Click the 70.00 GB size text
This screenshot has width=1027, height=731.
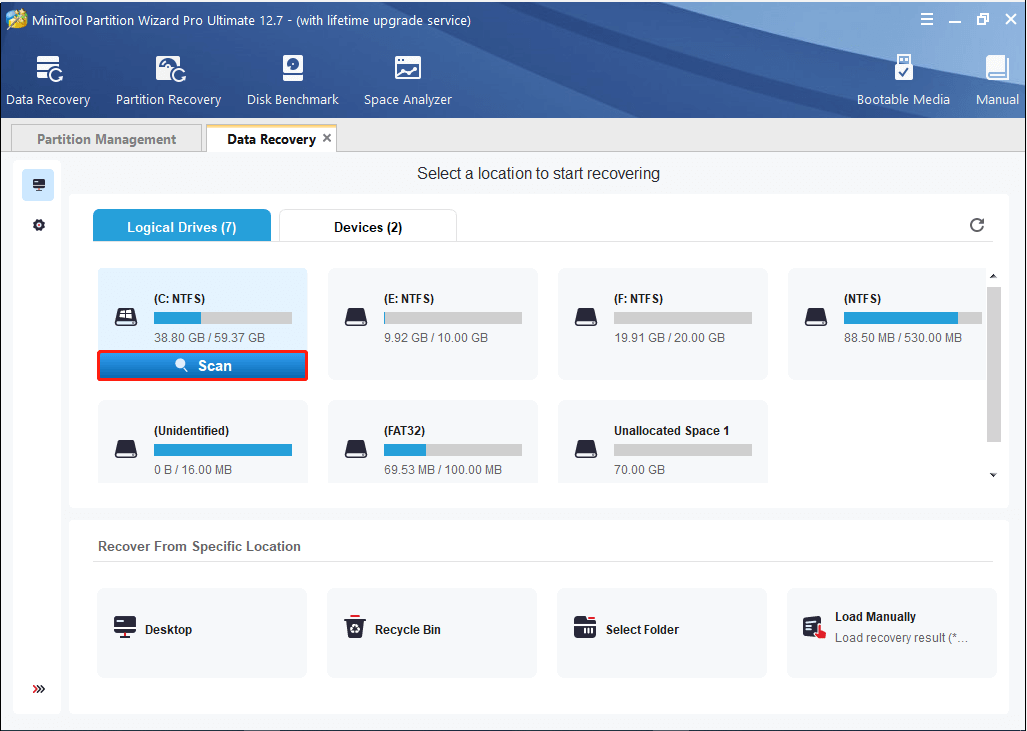[x=639, y=470]
